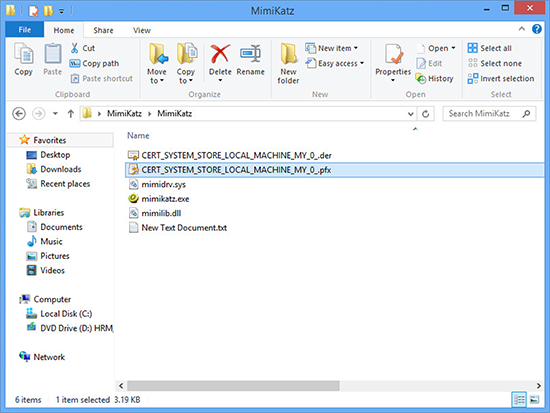Go up one folder level
The width and height of the screenshot is (550, 413).
tap(71, 114)
